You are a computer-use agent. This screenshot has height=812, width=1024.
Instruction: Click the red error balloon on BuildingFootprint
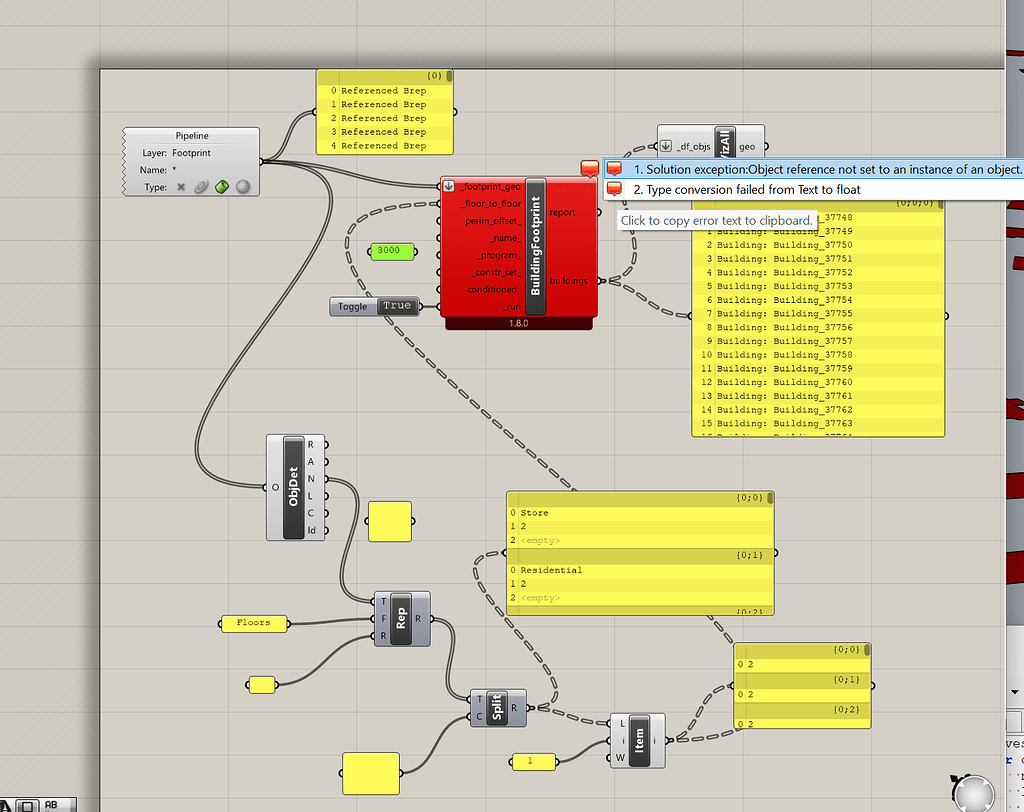click(590, 169)
